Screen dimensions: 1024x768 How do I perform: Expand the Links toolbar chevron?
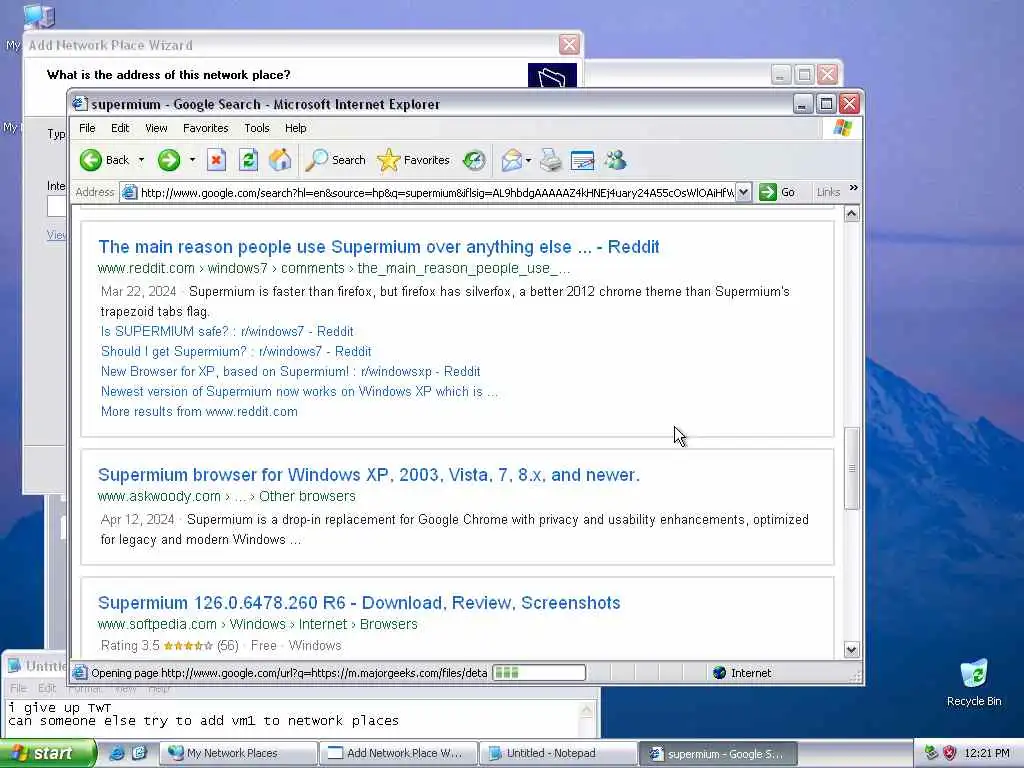854,188
